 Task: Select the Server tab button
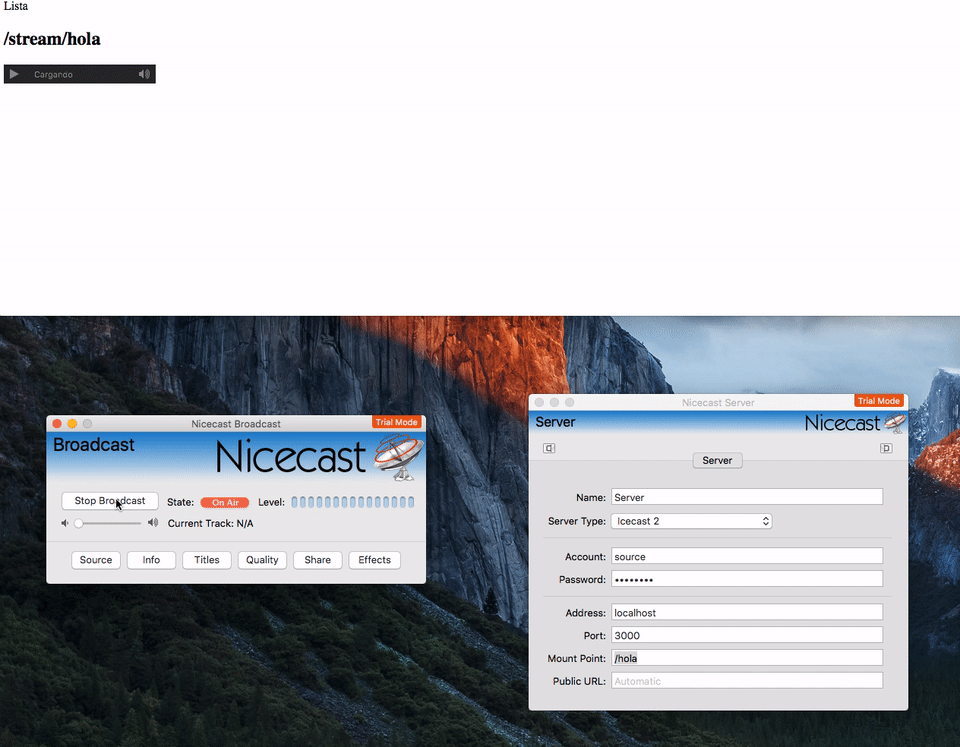tap(718, 460)
